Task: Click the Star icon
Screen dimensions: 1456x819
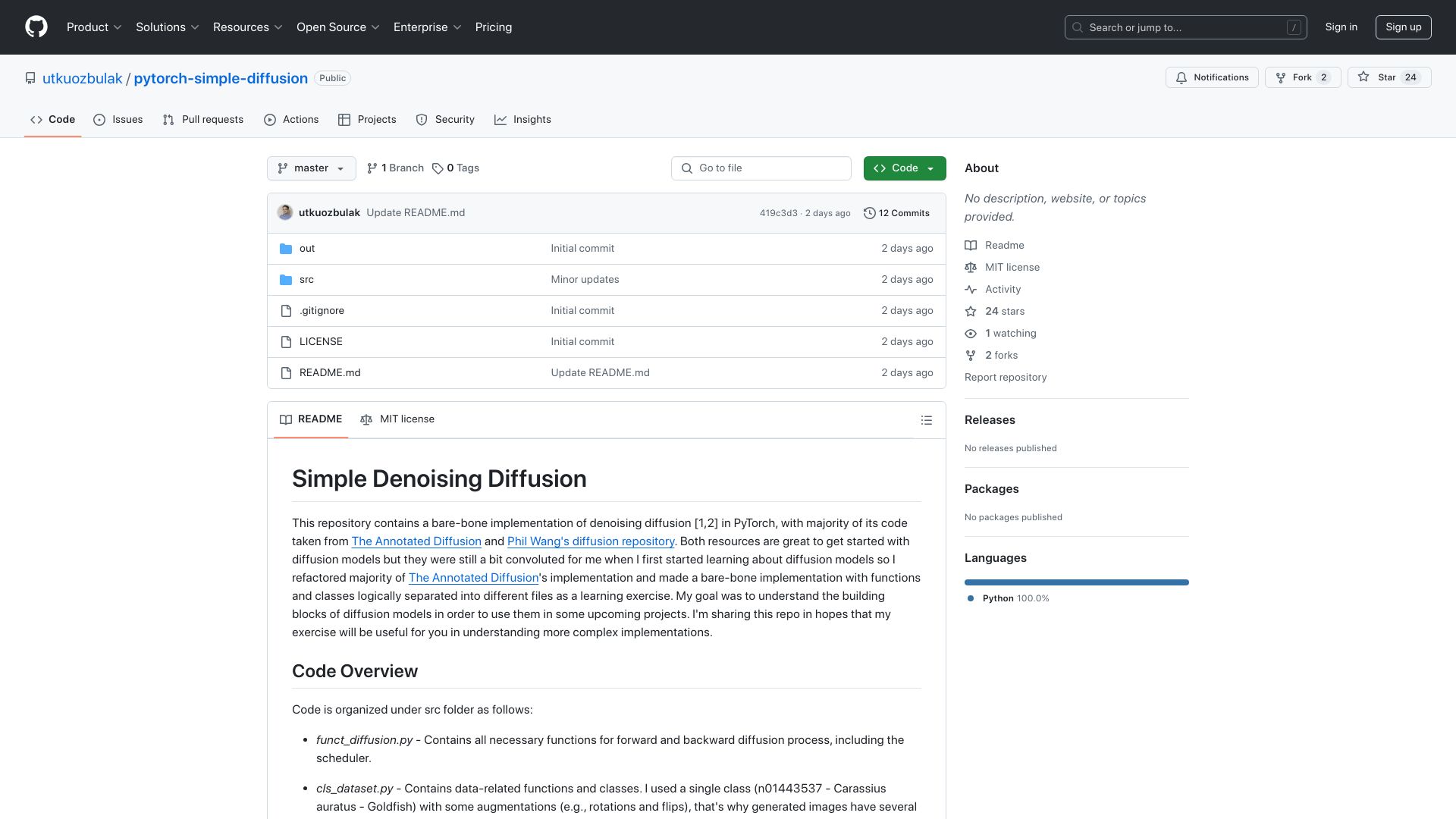Action: [1363, 77]
